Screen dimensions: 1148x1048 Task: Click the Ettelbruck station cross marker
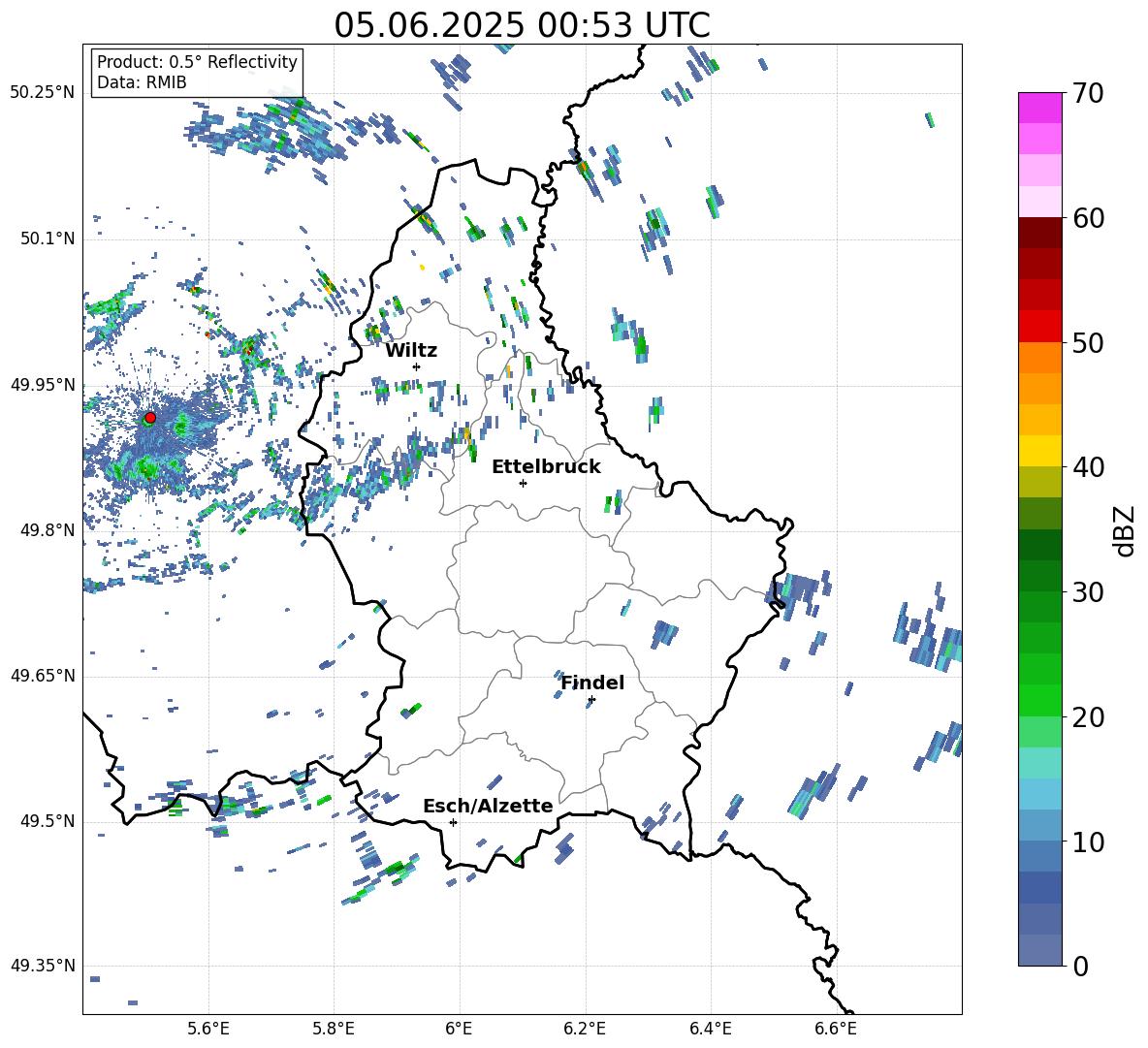[523, 483]
